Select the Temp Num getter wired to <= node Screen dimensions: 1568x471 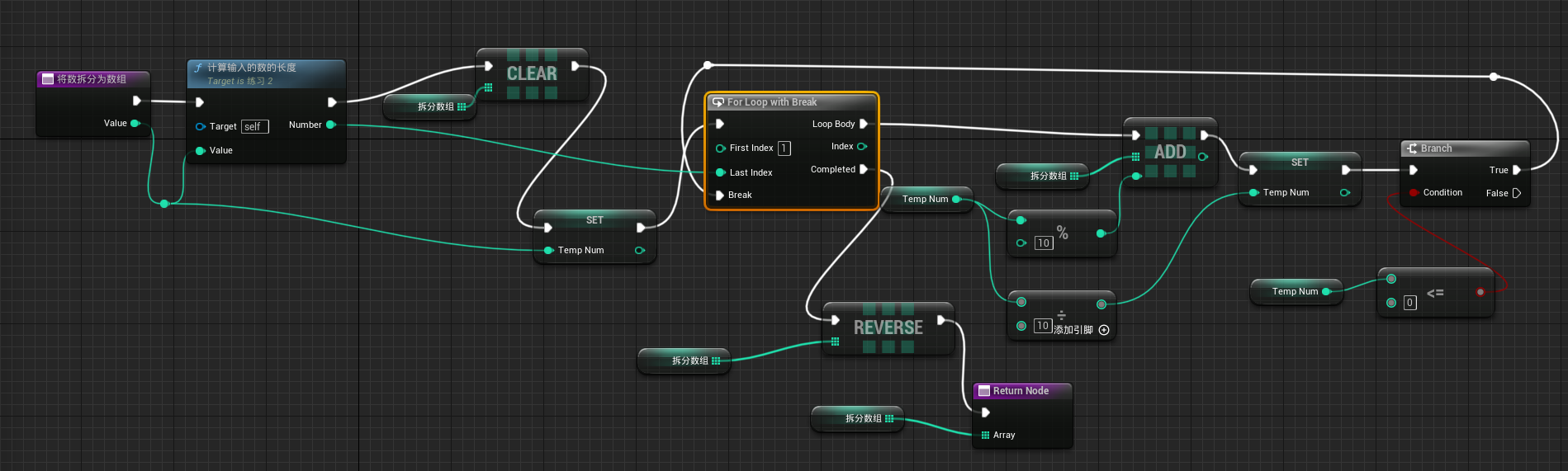pyautogui.click(x=1294, y=291)
